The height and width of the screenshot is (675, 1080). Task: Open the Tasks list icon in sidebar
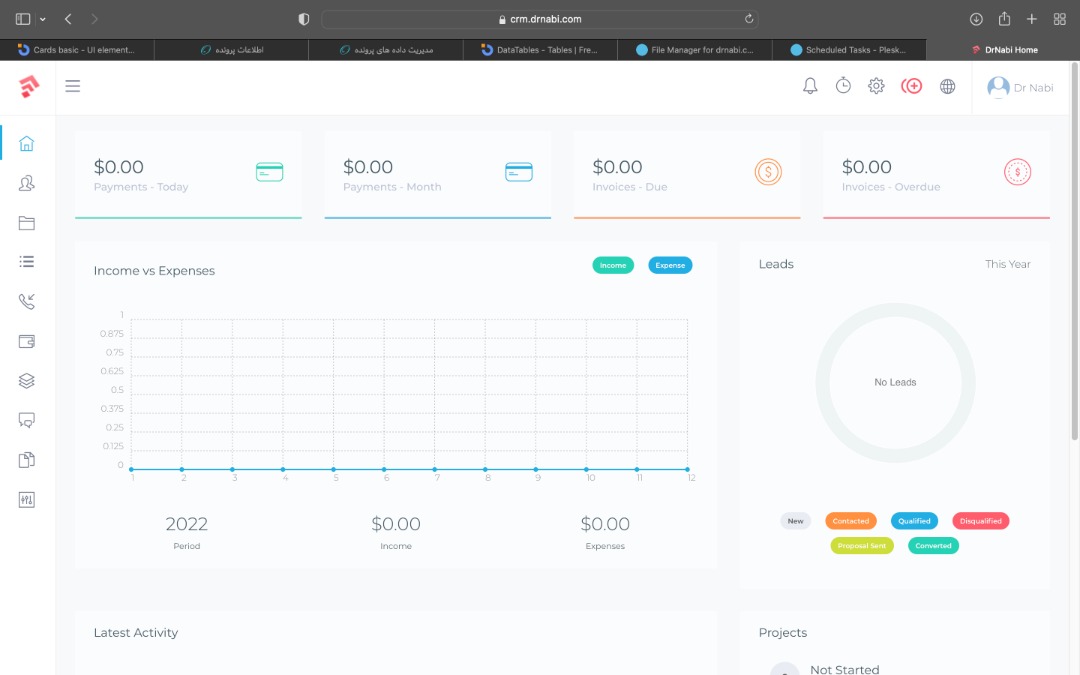pyautogui.click(x=26, y=261)
